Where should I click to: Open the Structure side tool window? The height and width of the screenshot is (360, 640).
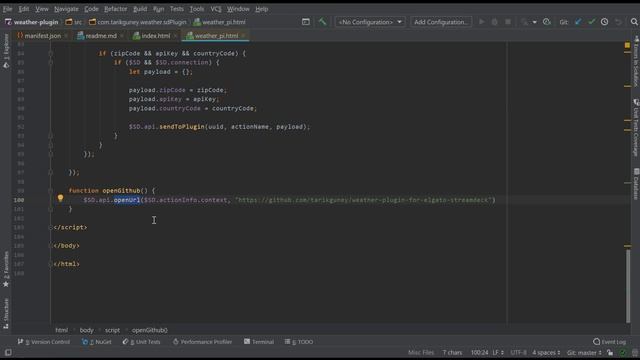(x=6, y=313)
